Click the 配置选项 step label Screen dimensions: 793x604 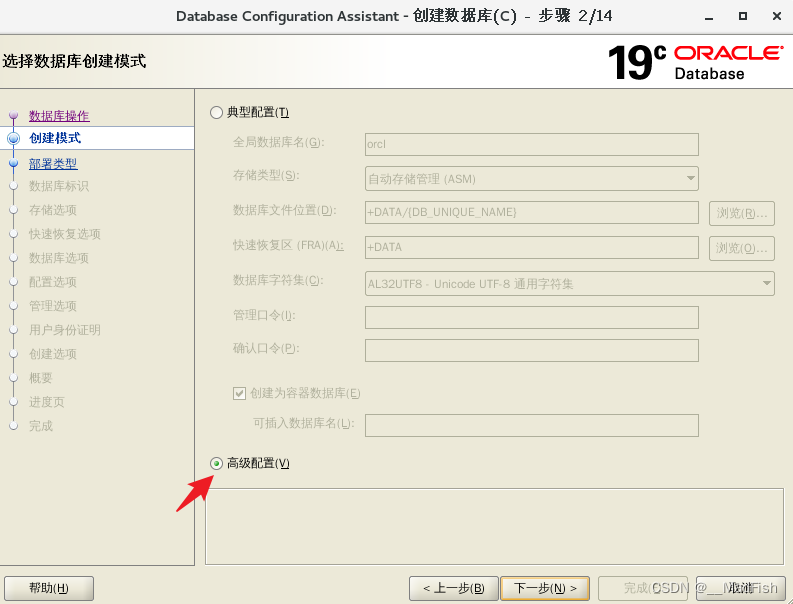coord(53,282)
